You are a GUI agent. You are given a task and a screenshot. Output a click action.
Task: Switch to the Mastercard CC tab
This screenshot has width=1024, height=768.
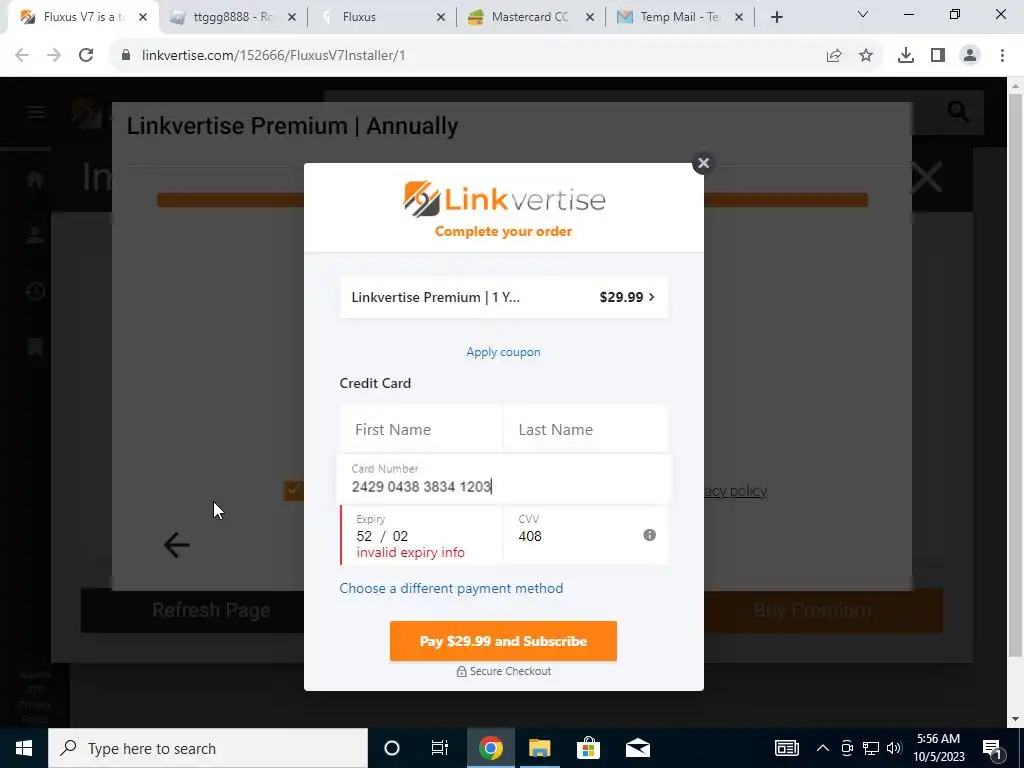click(530, 17)
